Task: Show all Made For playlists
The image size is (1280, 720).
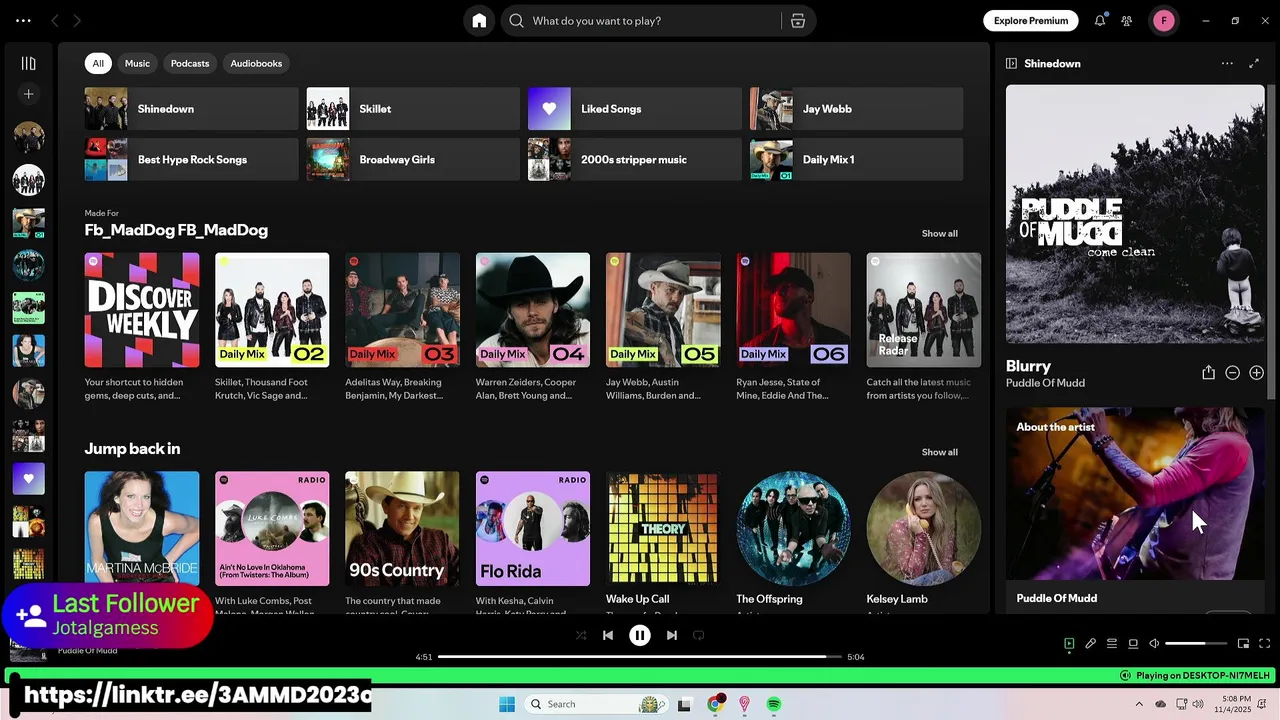Action: [939, 233]
